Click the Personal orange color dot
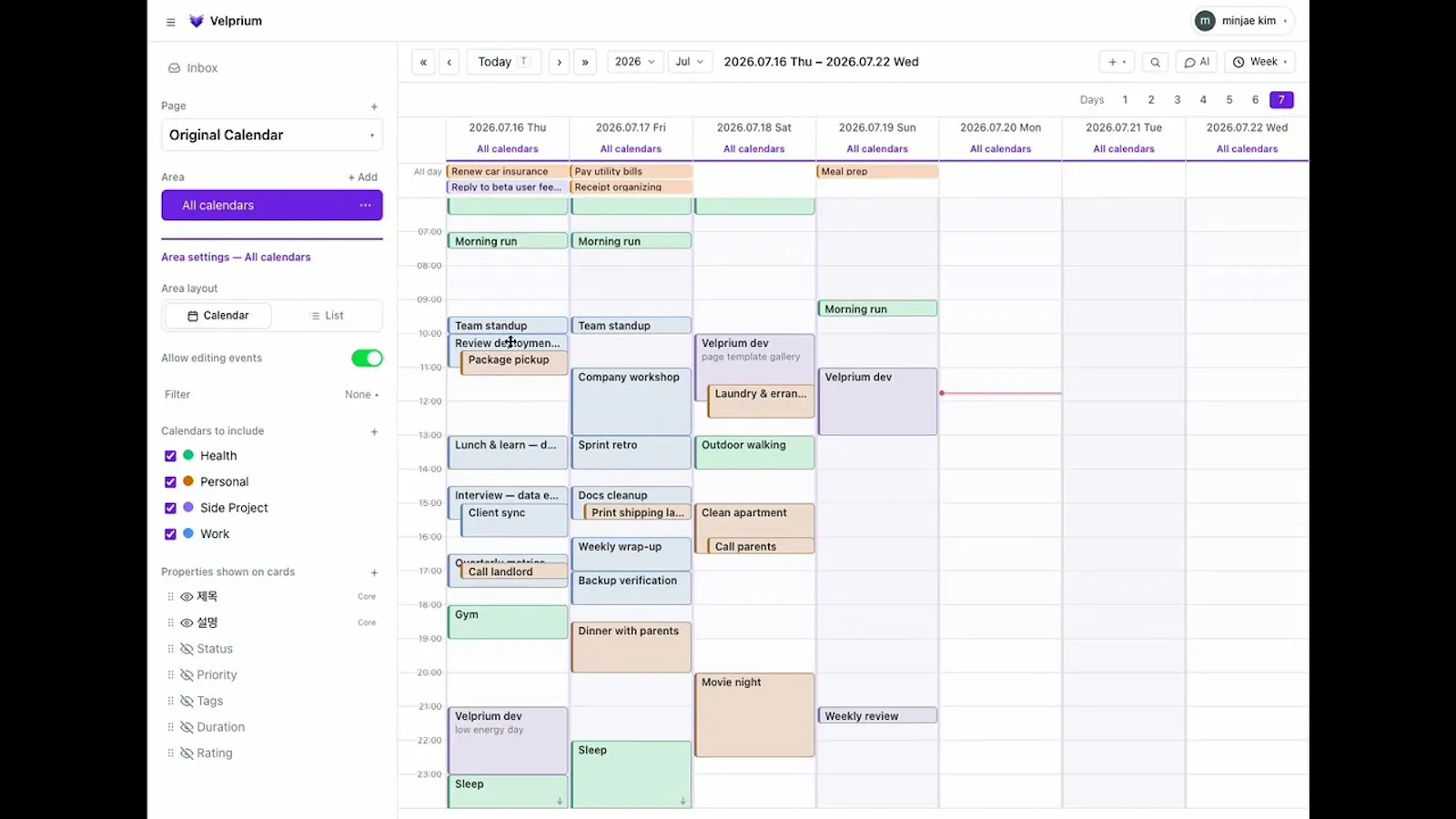The height and width of the screenshot is (819, 1456). [x=188, y=481]
